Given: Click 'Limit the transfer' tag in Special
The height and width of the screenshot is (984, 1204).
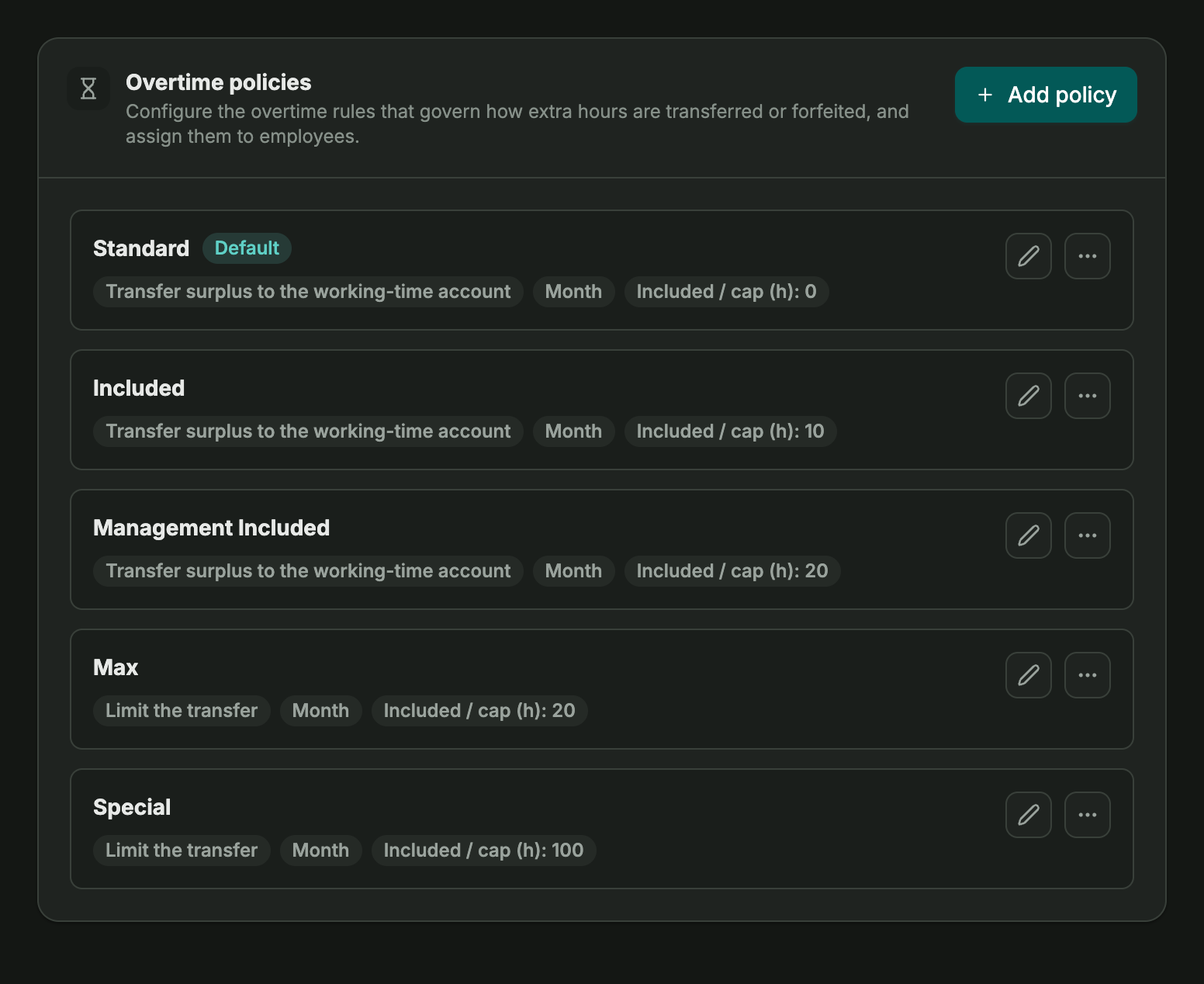Looking at the screenshot, I should (182, 851).
